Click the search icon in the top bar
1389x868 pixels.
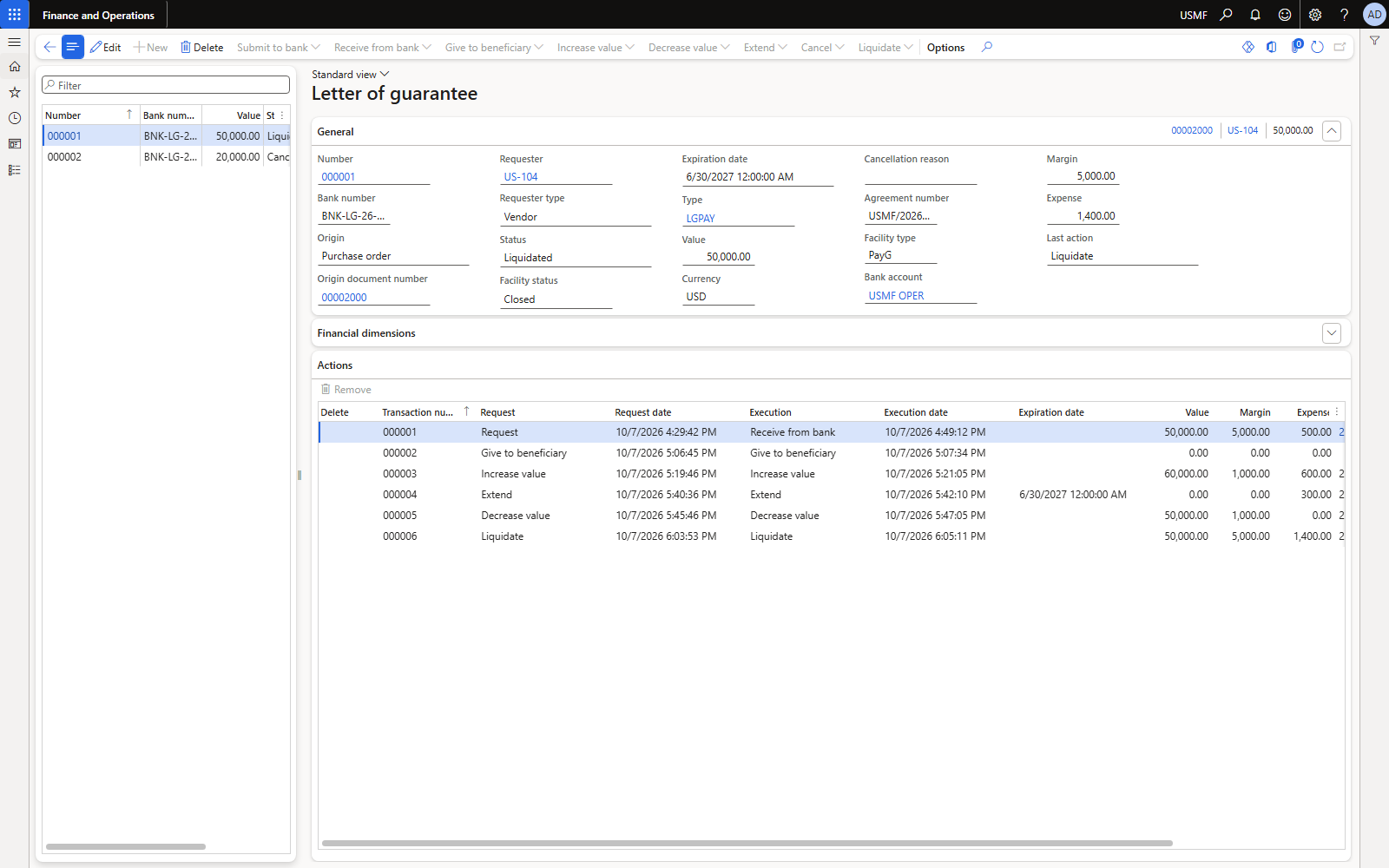click(x=1226, y=15)
